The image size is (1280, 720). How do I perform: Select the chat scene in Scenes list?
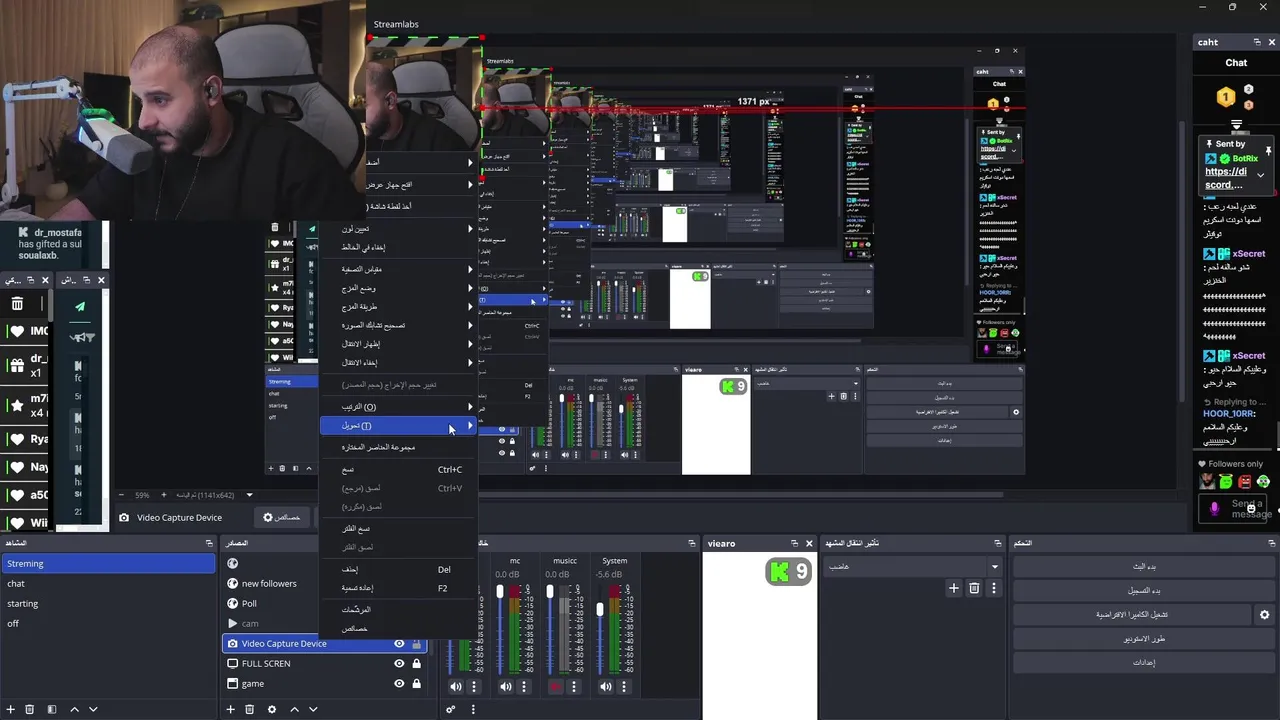point(108,584)
